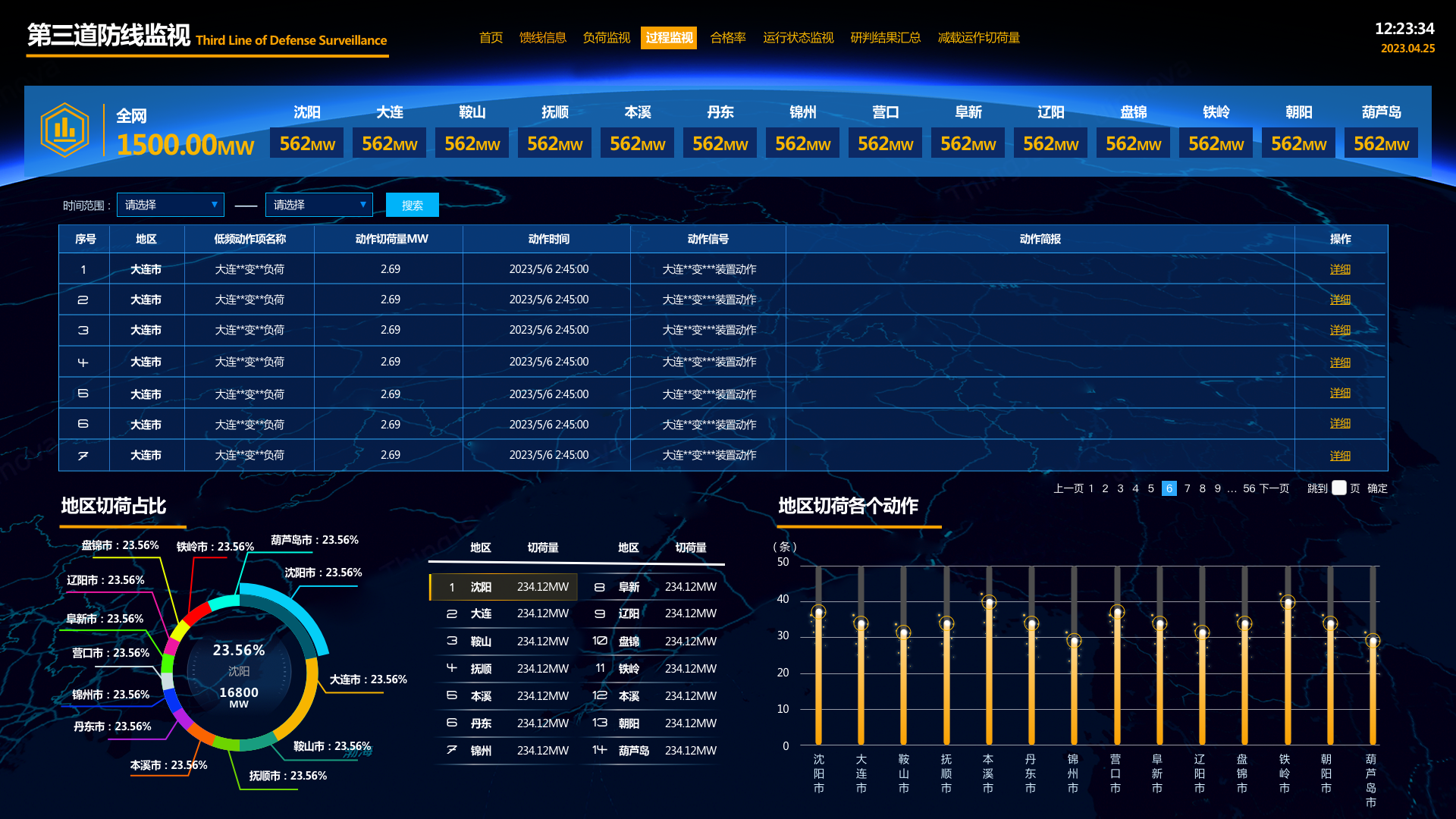This screenshot has width=1456, height=819.
Task: Click the dropdown arrow of the second 请选择 box
Action: (x=363, y=205)
